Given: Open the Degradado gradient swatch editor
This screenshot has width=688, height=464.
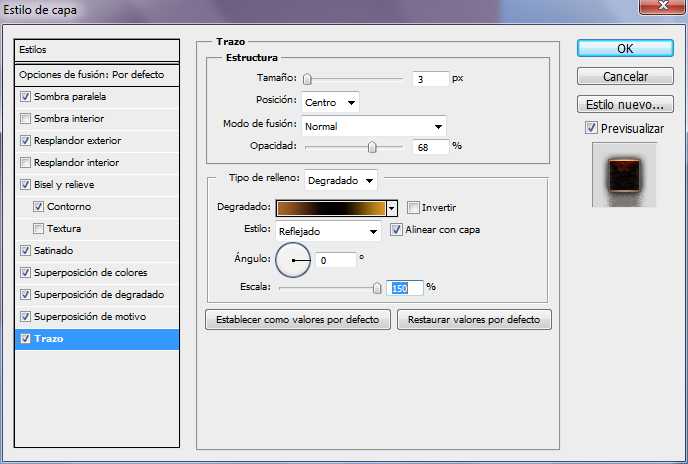Looking at the screenshot, I should (x=331, y=209).
